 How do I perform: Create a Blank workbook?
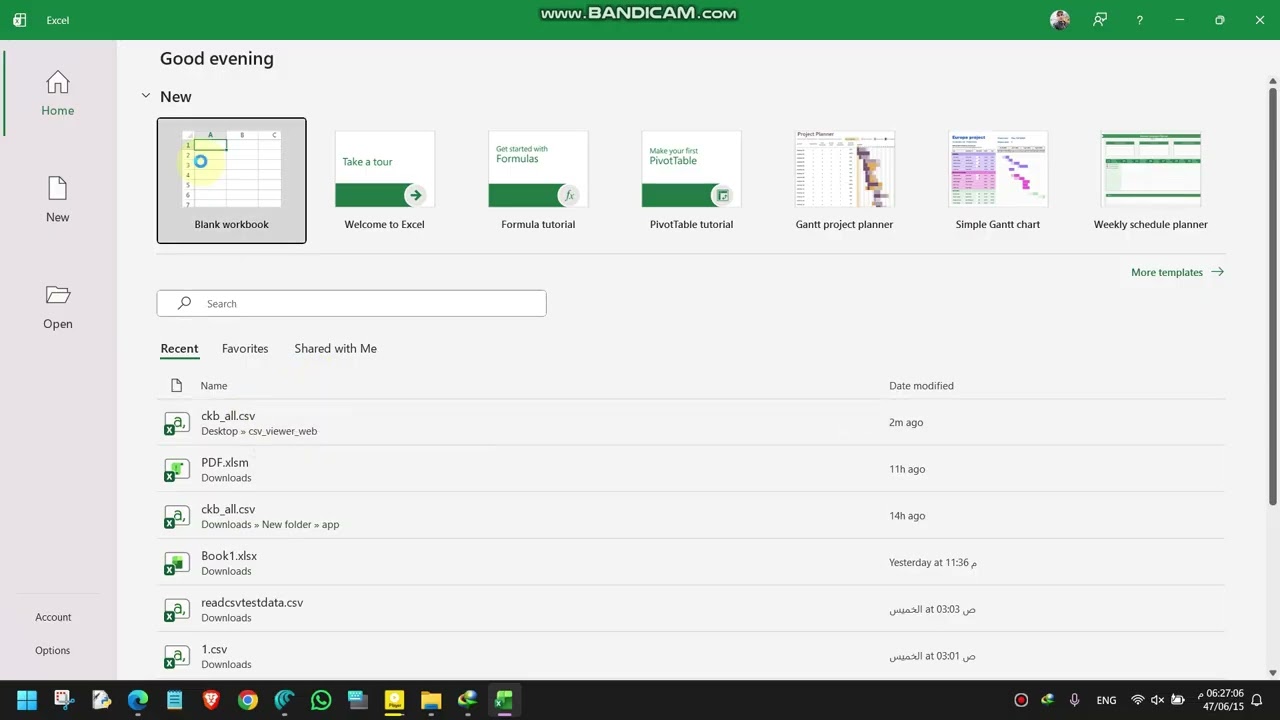pos(231,181)
